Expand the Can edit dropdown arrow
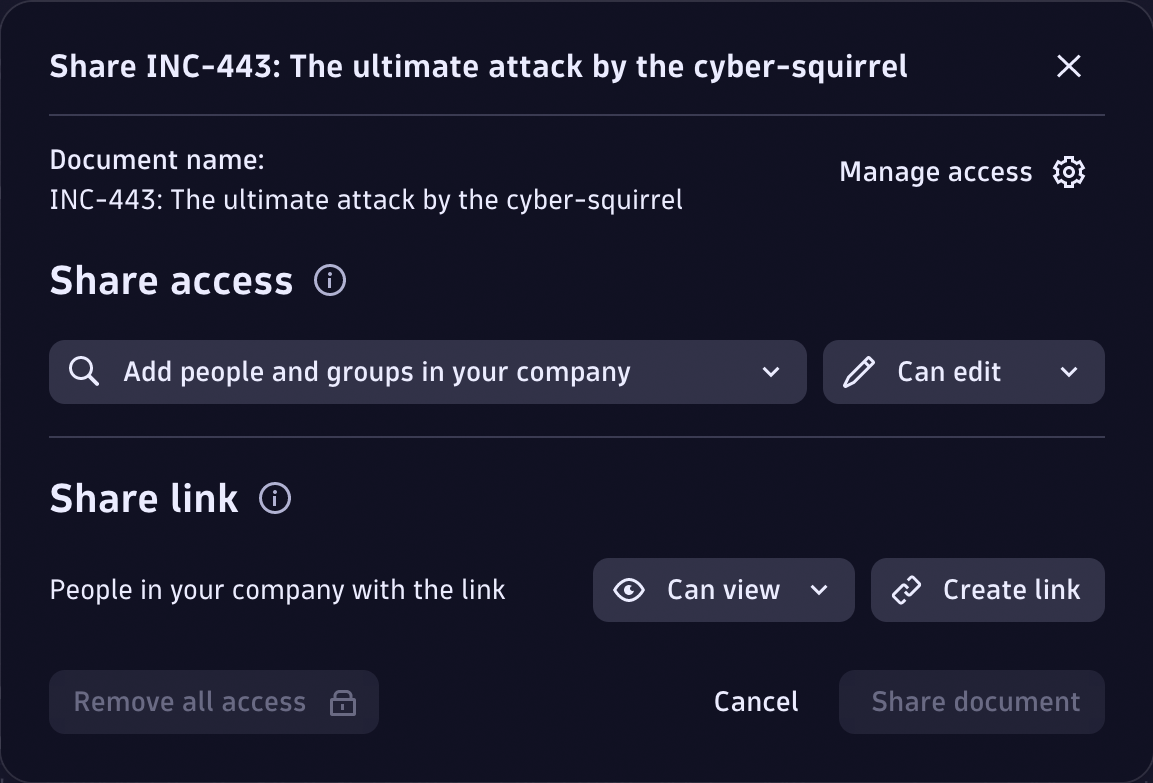The height and width of the screenshot is (783, 1153). point(1069,373)
